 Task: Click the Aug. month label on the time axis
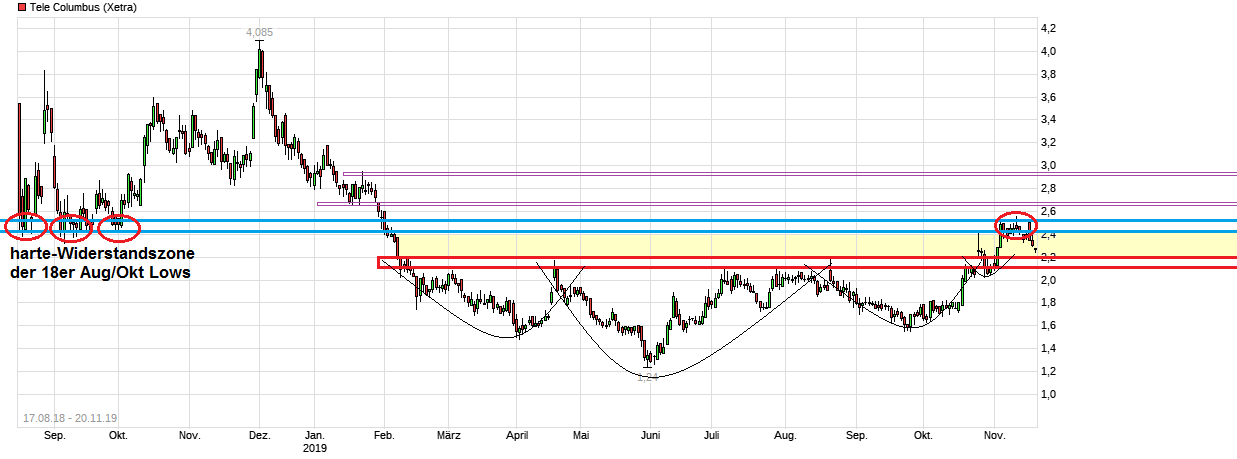(x=785, y=436)
